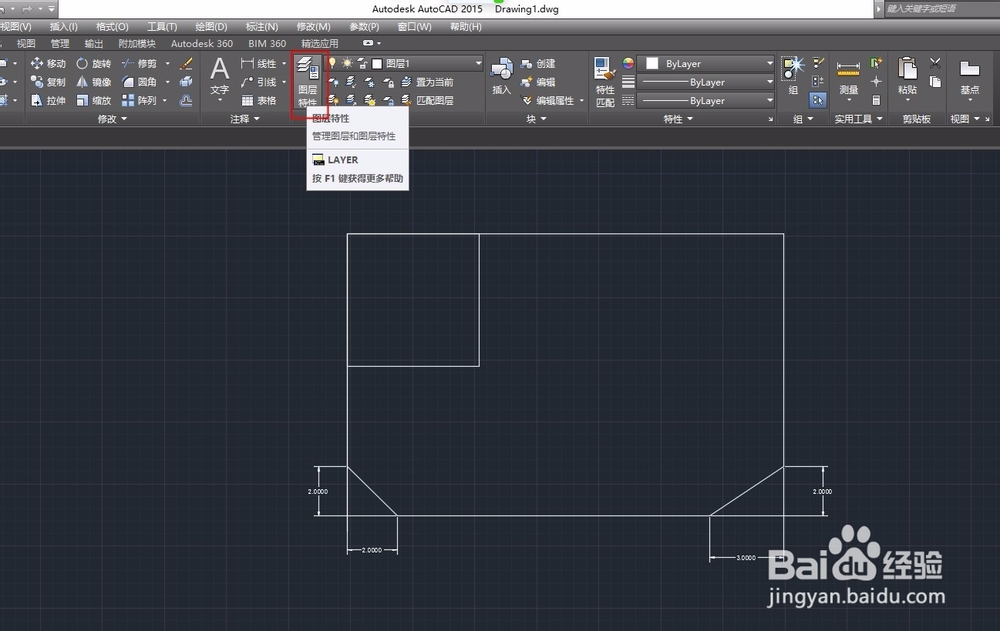Screen dimensions: 1000x631
Task: Click the Erase icon in Modify panel
Action: coord(186,63)
